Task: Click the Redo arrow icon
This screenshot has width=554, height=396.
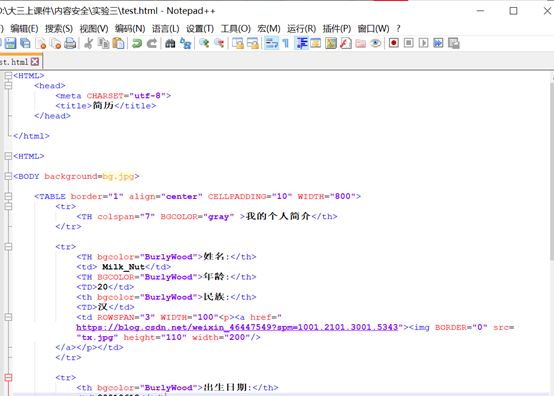Action: 152,43
